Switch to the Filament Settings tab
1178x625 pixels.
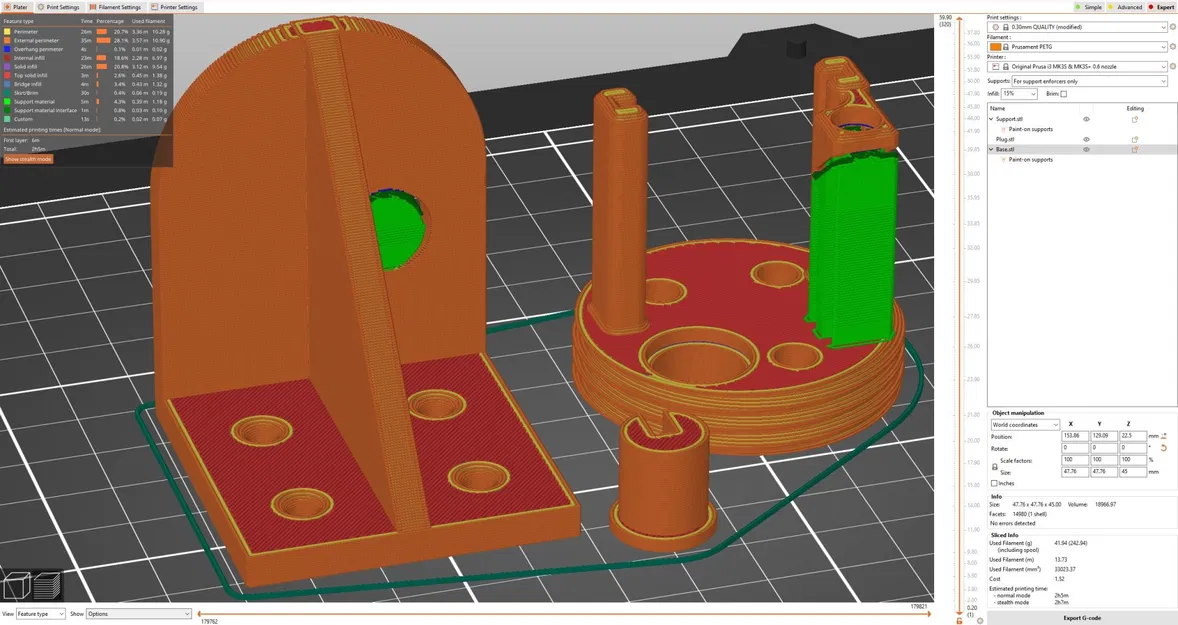[115, 7]
